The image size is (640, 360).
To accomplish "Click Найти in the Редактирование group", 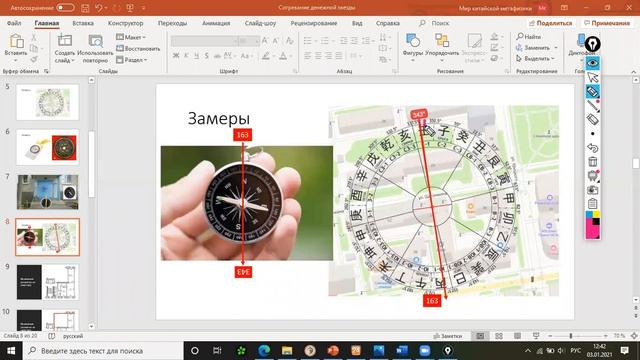I will pos(529,37).
